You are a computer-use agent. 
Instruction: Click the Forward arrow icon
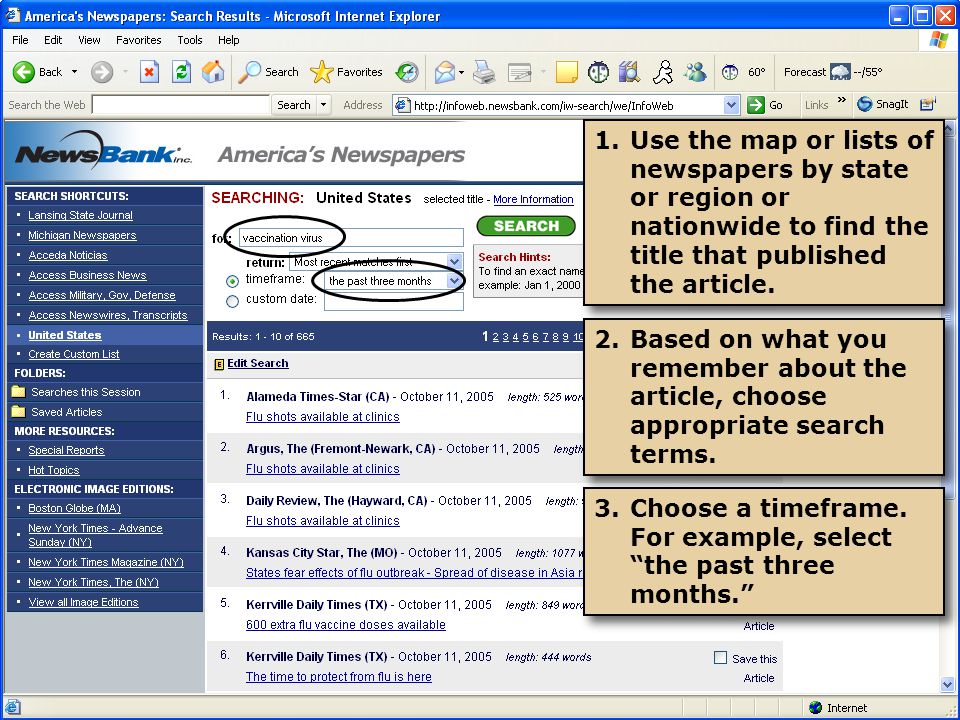point(102,72)
